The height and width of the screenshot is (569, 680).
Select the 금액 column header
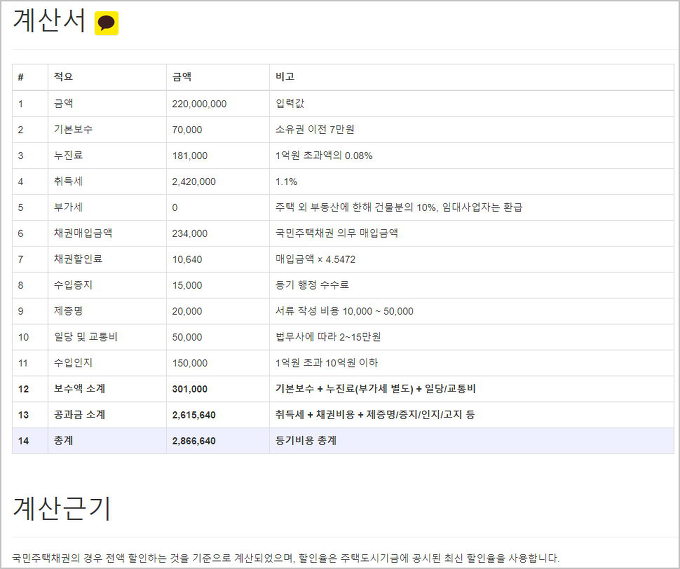coord(182,77)
